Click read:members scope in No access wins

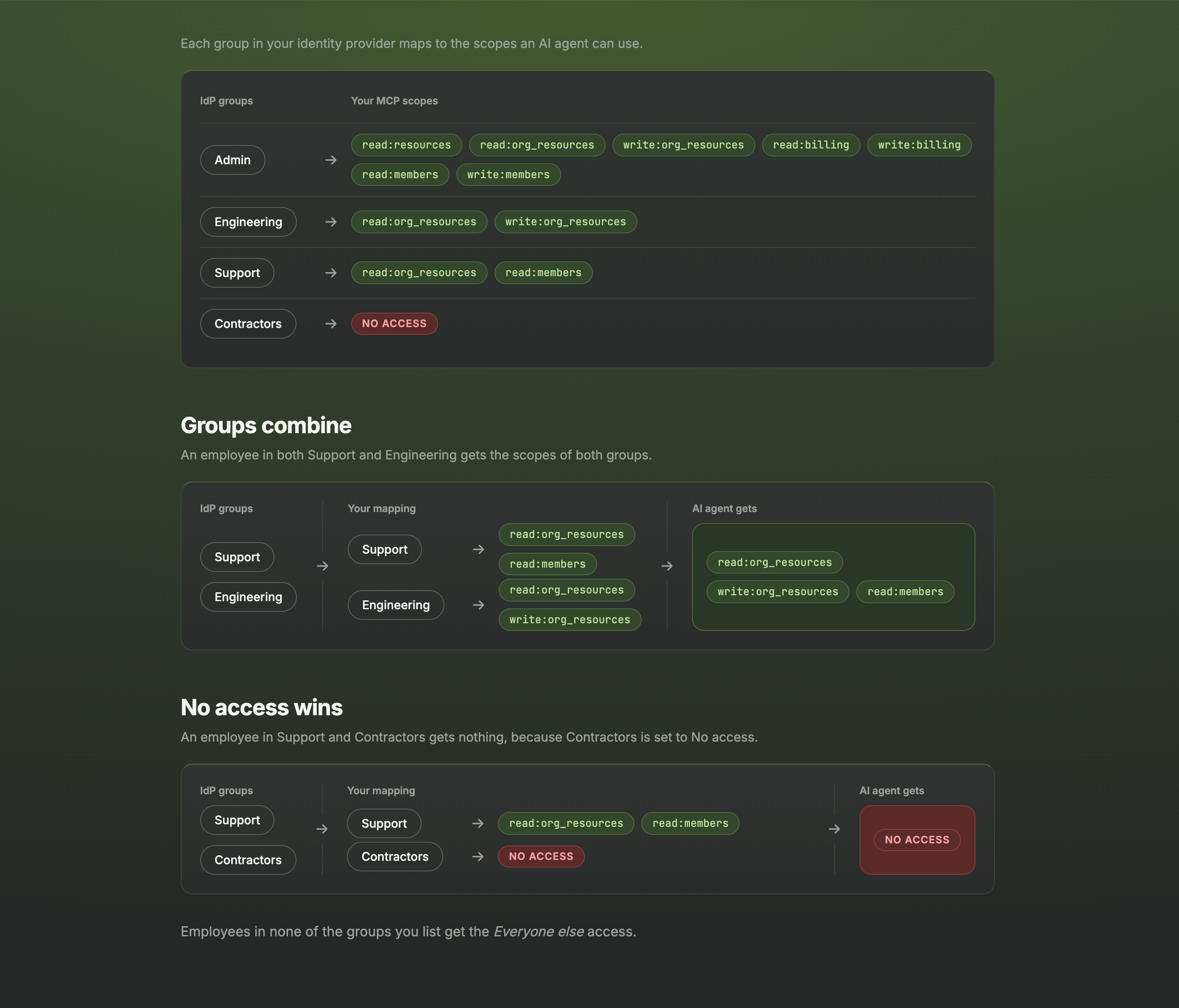coord(690,823)
